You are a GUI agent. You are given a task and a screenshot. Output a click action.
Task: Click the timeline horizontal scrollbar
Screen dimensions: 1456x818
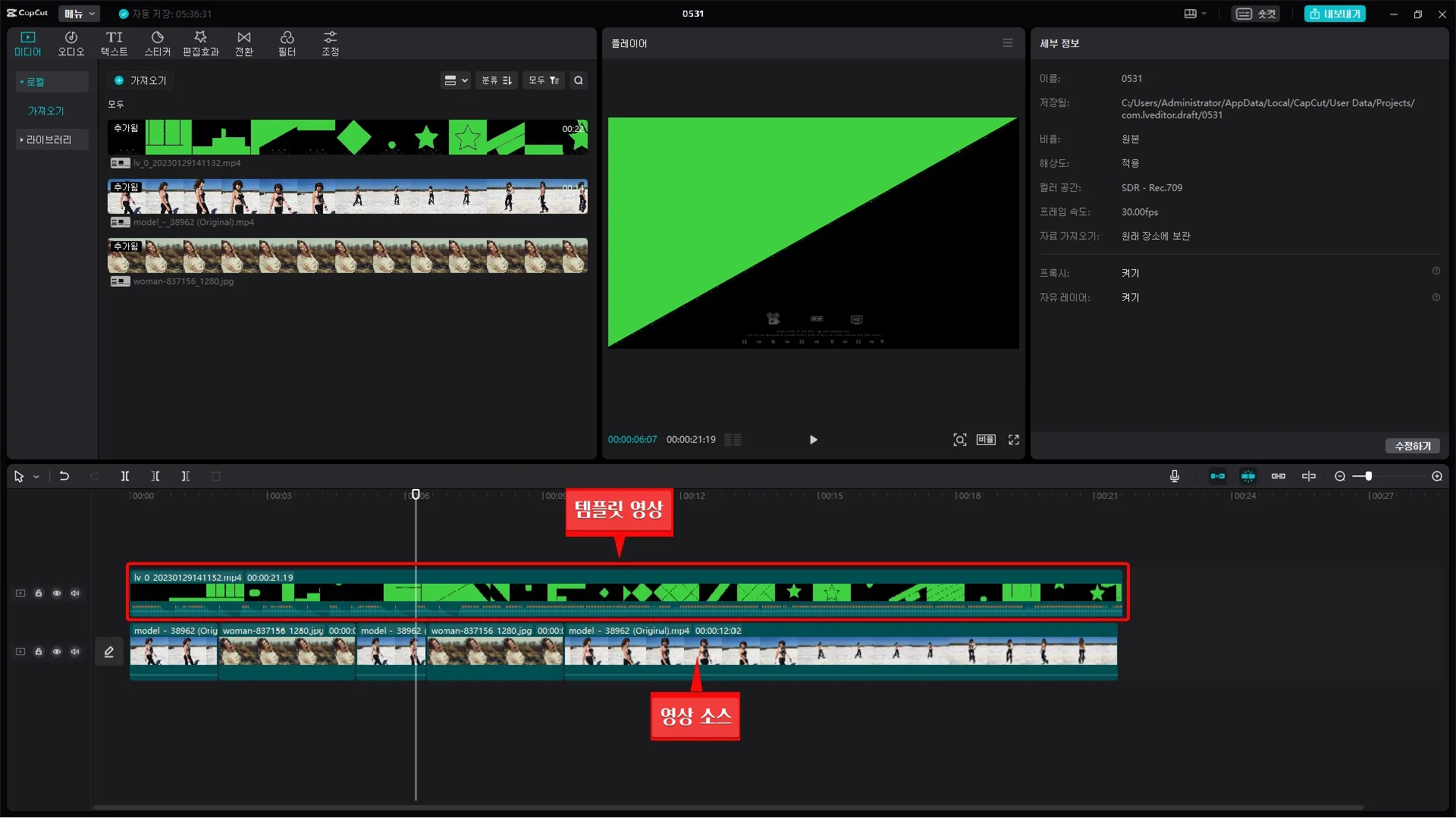[x=728, y=807]
